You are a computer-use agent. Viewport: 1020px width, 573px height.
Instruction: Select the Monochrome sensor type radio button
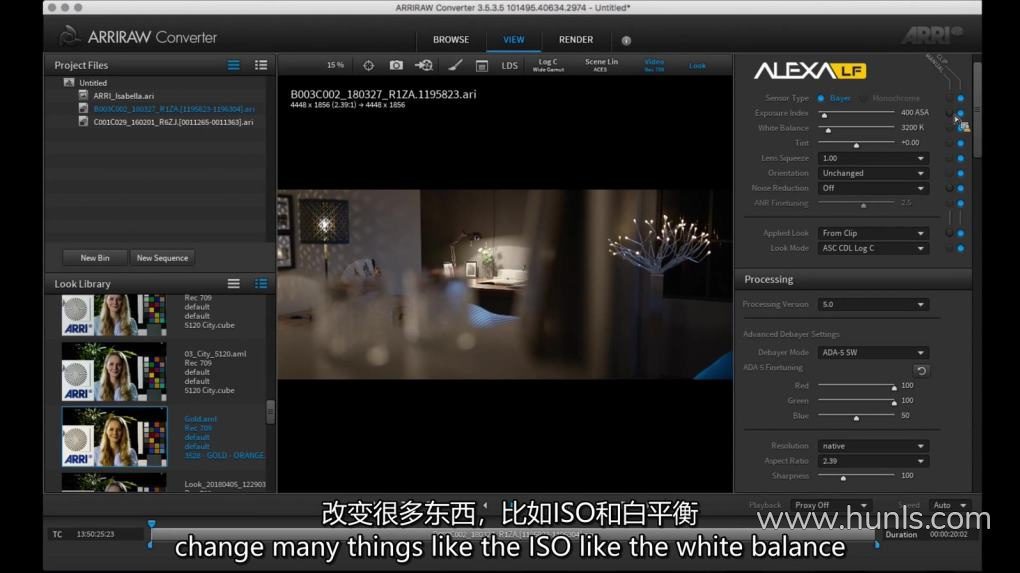pos(863,98)
